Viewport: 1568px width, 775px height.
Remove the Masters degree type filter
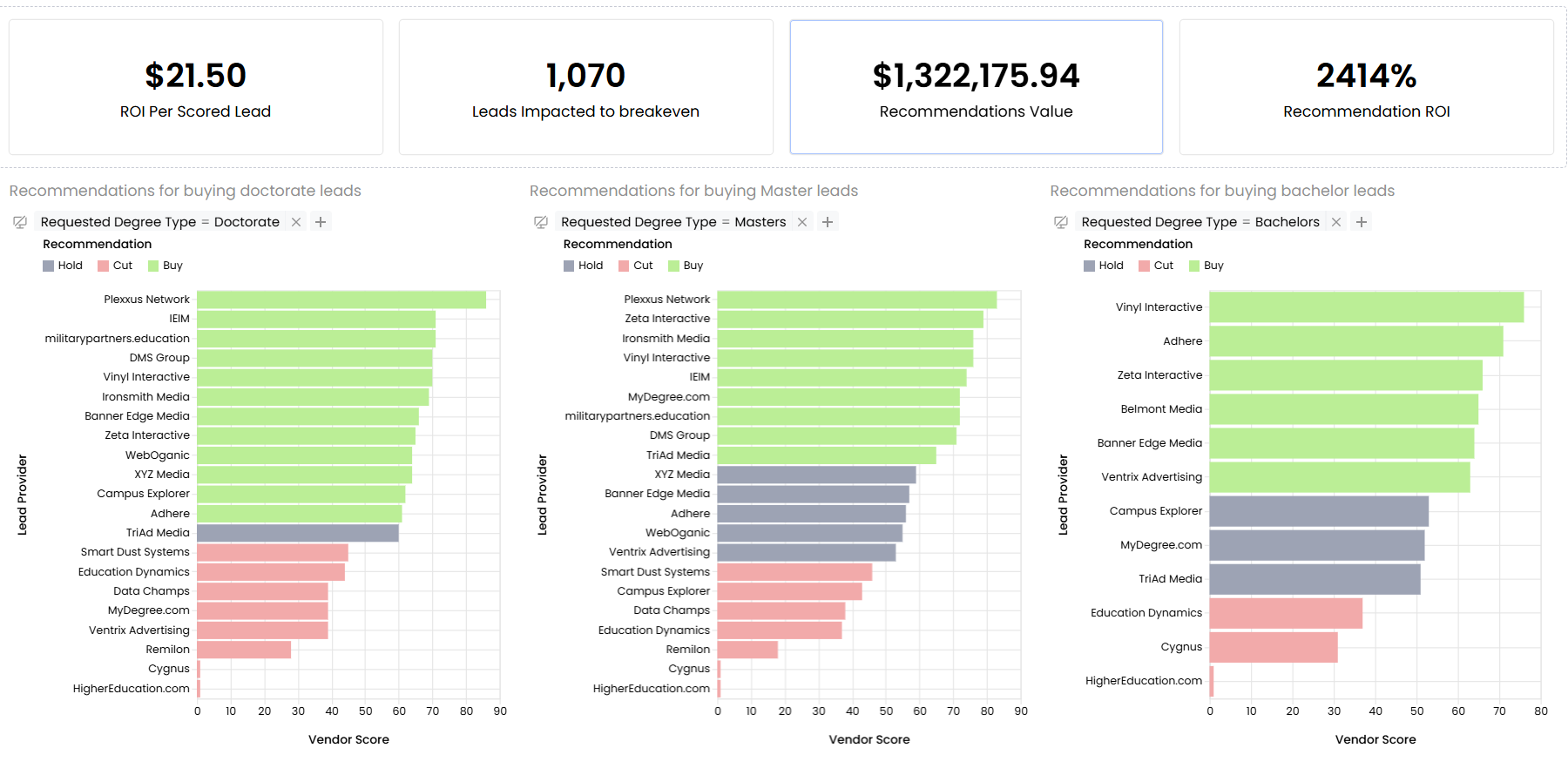tap(802, 222)
